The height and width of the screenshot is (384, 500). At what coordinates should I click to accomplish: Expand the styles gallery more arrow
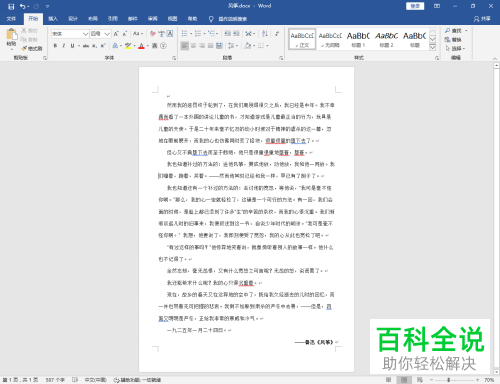pyautogui.click(x=432, y=48)
